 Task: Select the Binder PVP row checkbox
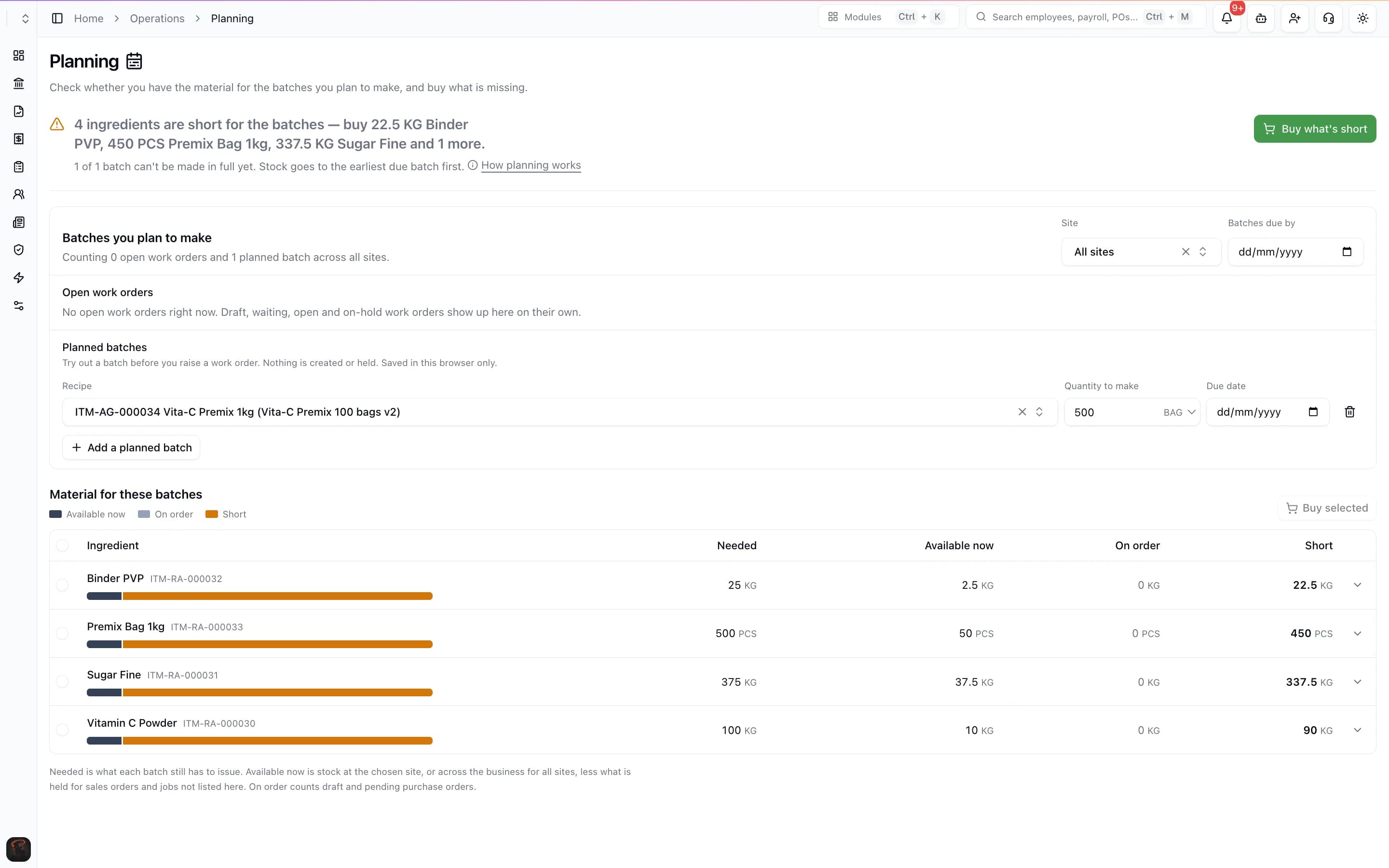coord(62,585)
